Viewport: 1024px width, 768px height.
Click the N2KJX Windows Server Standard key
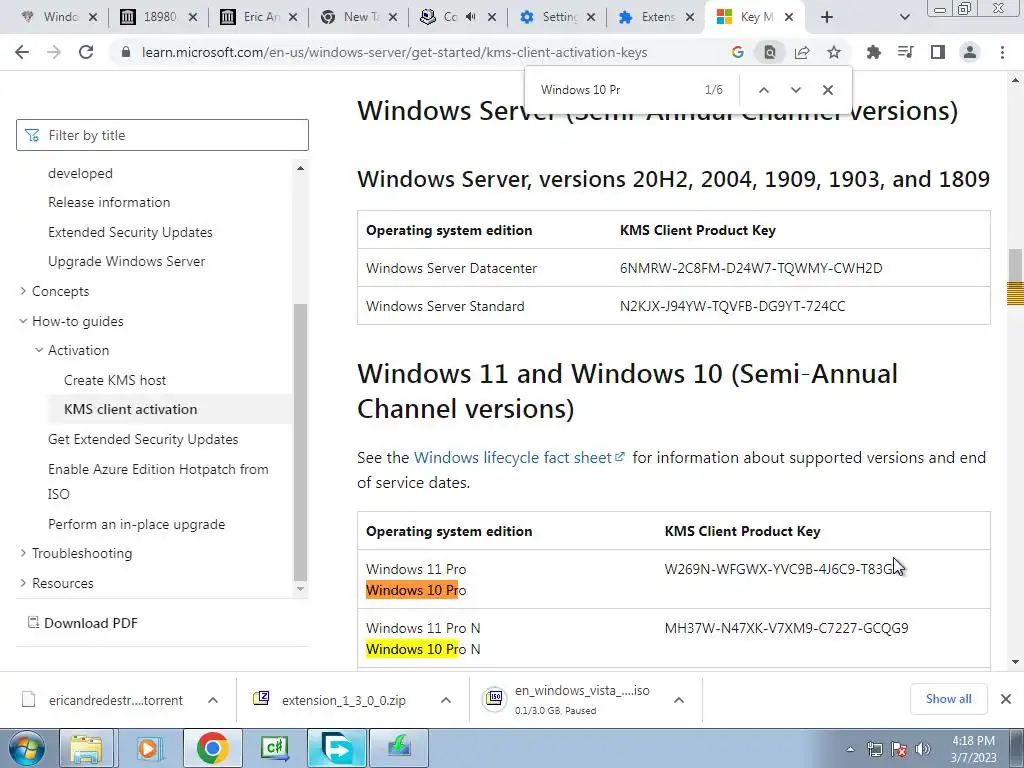[x=732, y=306]
